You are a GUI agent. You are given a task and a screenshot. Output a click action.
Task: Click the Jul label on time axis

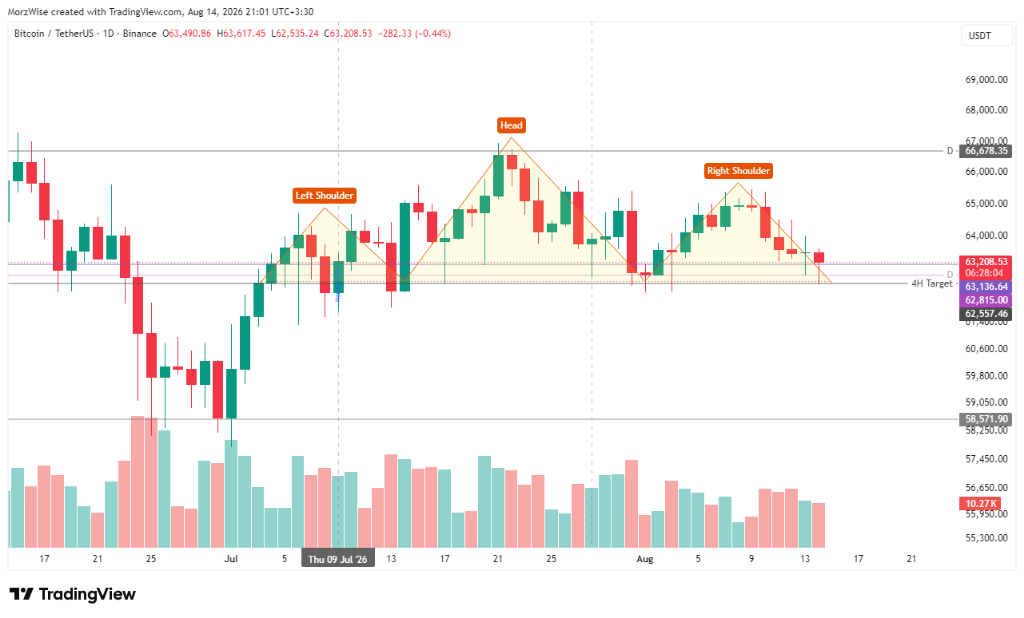coord(231,559)
